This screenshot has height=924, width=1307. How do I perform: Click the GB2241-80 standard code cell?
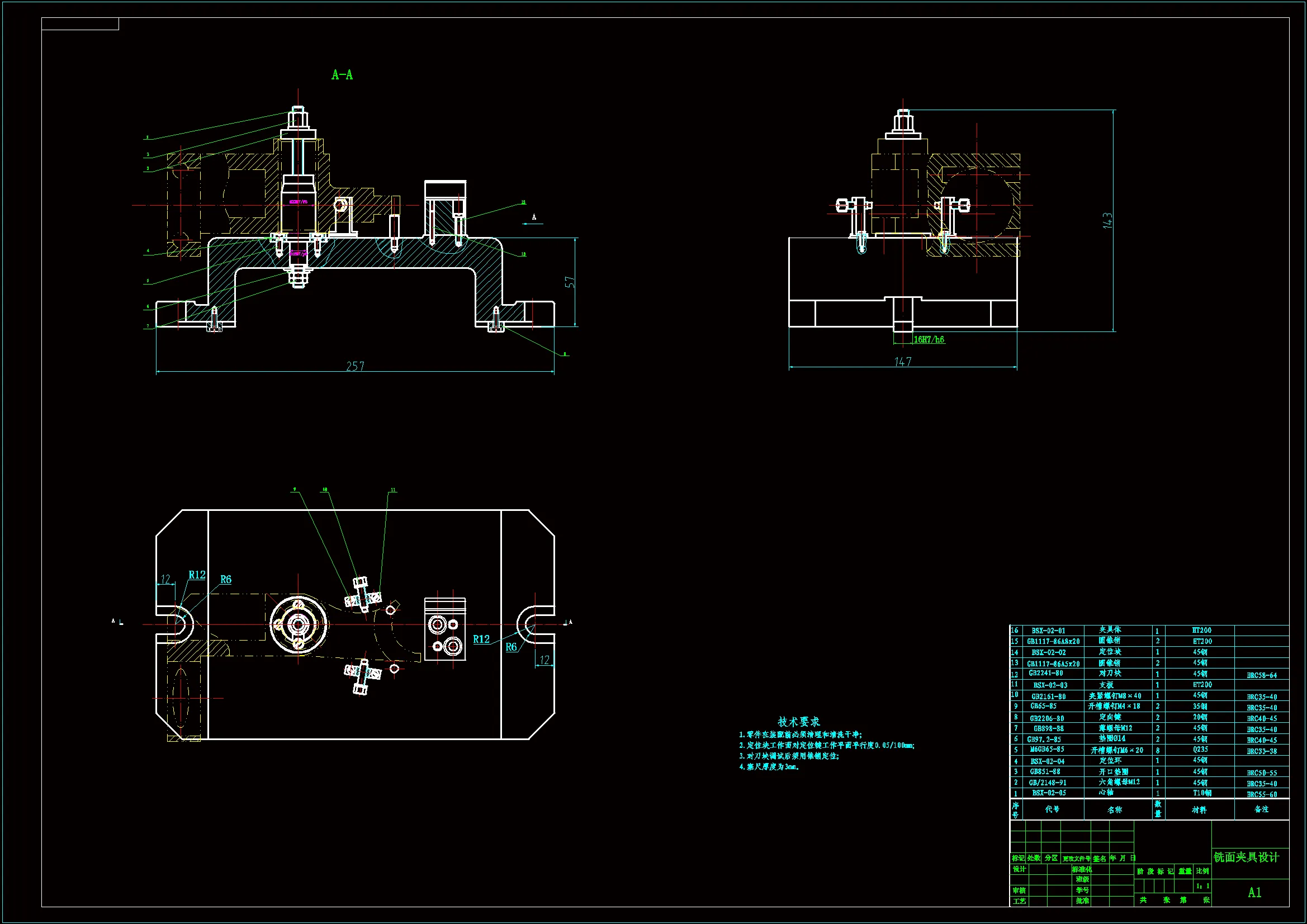(1046, 673)
